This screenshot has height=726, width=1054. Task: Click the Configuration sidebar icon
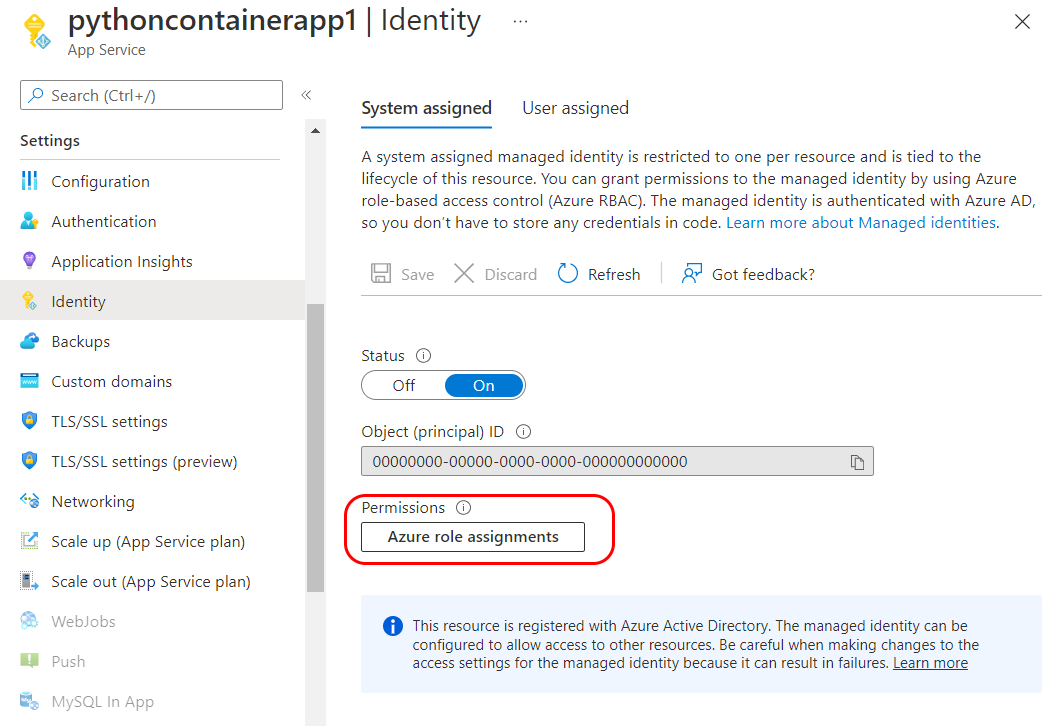(29, 181)
